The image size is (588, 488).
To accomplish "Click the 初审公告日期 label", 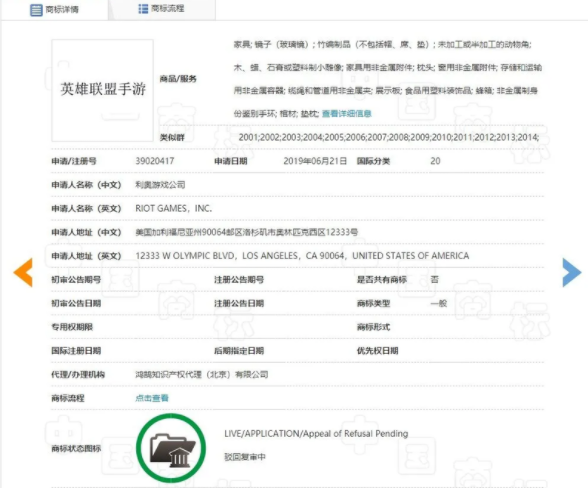I will click(x=76, y=303).
